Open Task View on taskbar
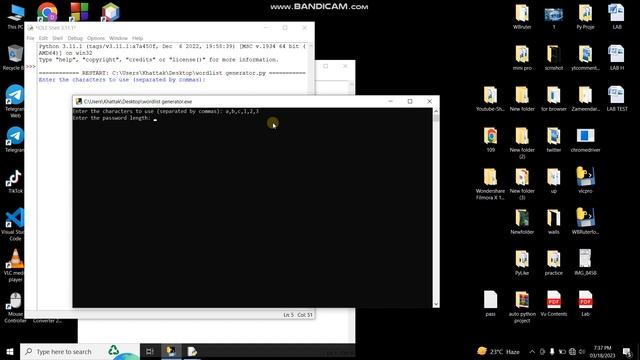The height and width of the screenshot is (360, 640). 150,351
